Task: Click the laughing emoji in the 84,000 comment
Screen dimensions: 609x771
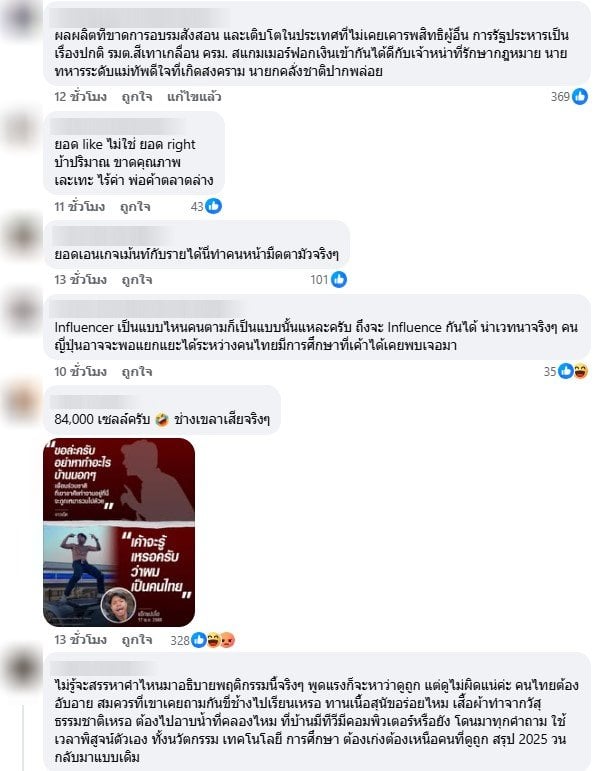Action: (x=162, y=419)
